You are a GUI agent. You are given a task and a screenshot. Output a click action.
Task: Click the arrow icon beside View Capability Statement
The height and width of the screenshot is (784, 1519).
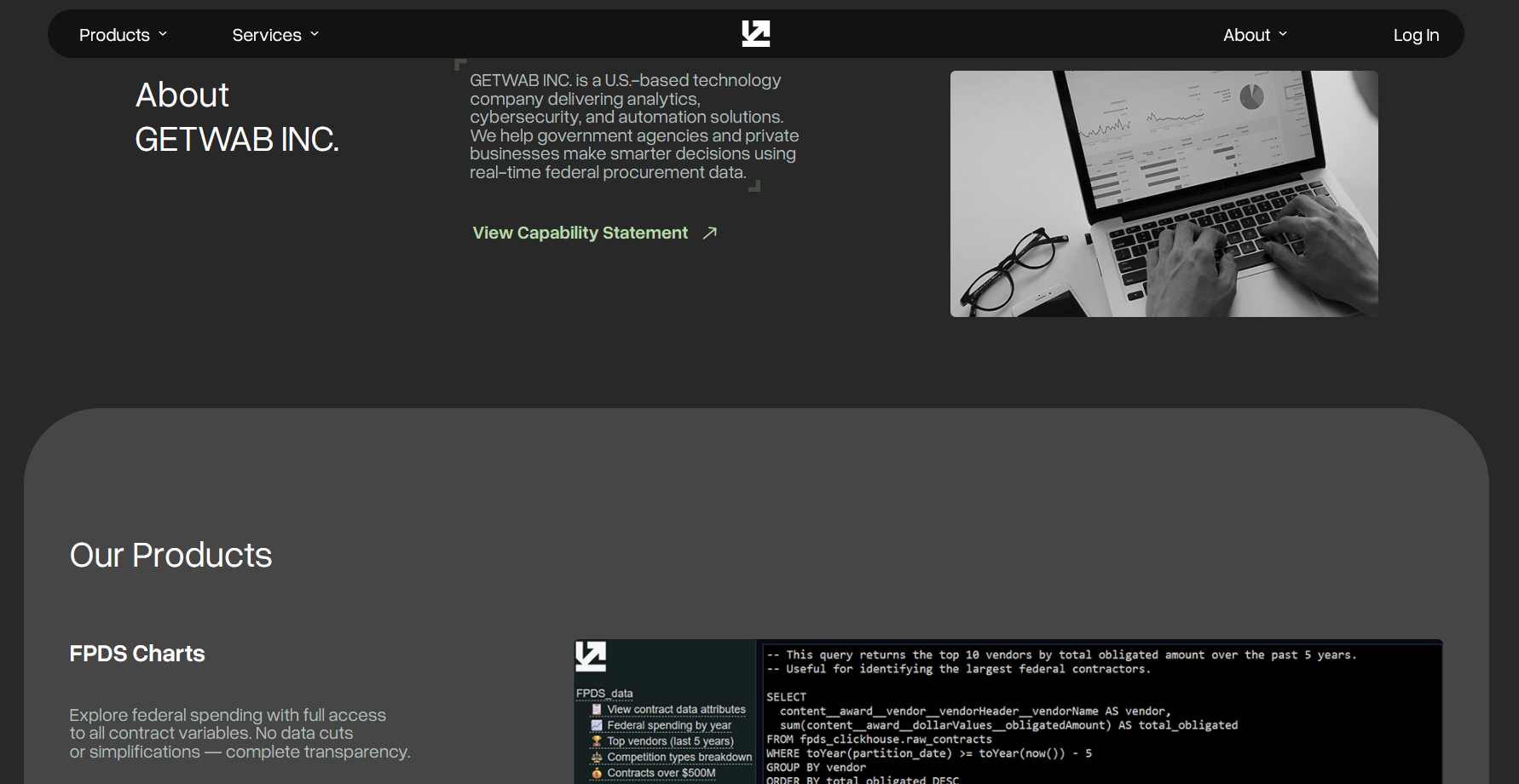[709, 233]
